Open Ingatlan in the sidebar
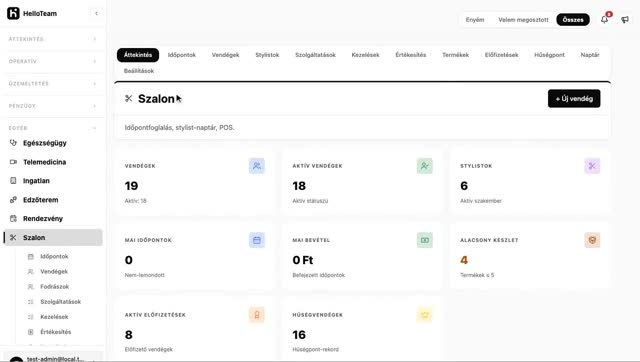The width and height of the screenshot is (640, 362). click(x=52, y=180)
